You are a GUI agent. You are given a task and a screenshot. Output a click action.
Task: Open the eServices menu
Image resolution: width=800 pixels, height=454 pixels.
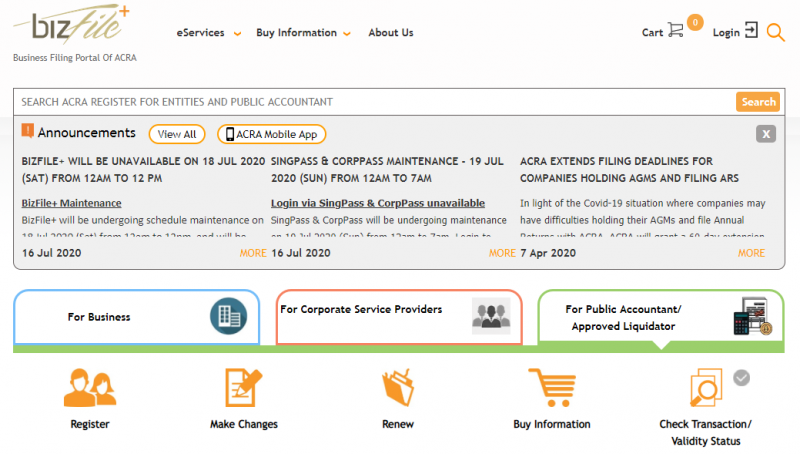pos(201,33)
